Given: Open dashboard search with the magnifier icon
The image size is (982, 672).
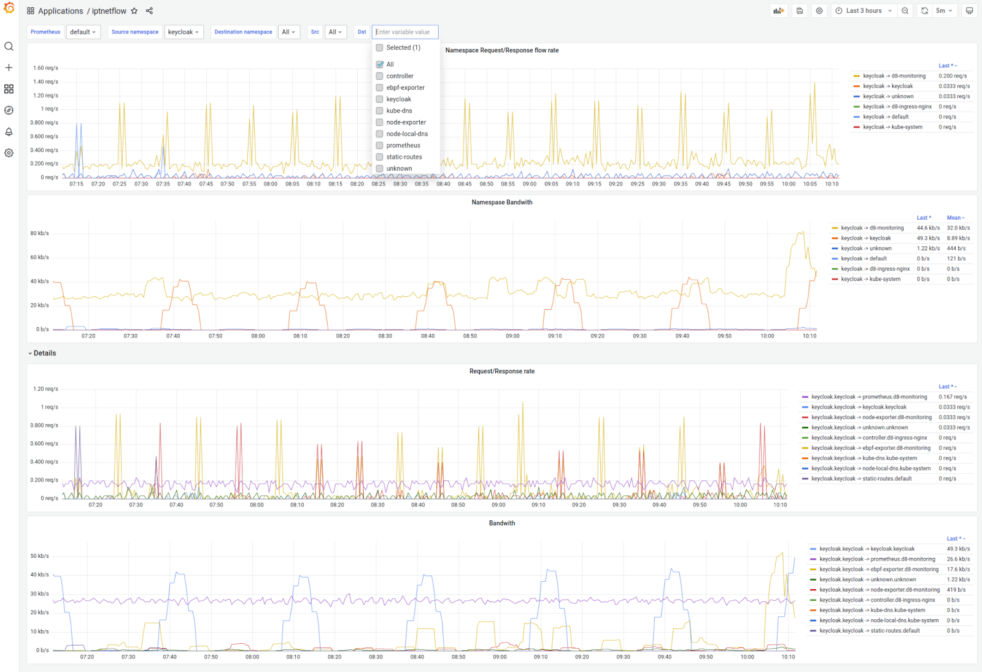Looking at the screenshot, I should click(x=8, y=46).
